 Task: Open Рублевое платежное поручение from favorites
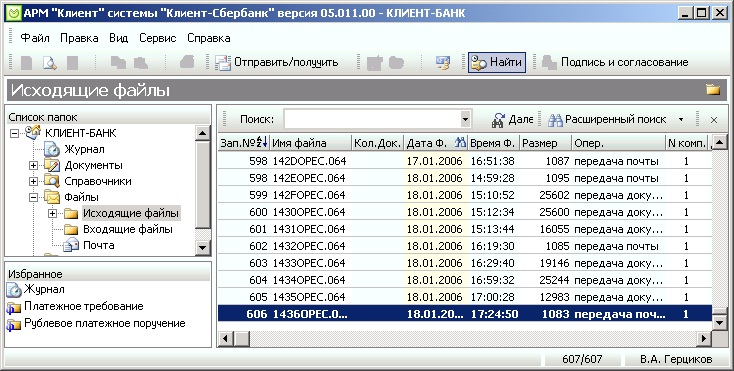(105, 323)
